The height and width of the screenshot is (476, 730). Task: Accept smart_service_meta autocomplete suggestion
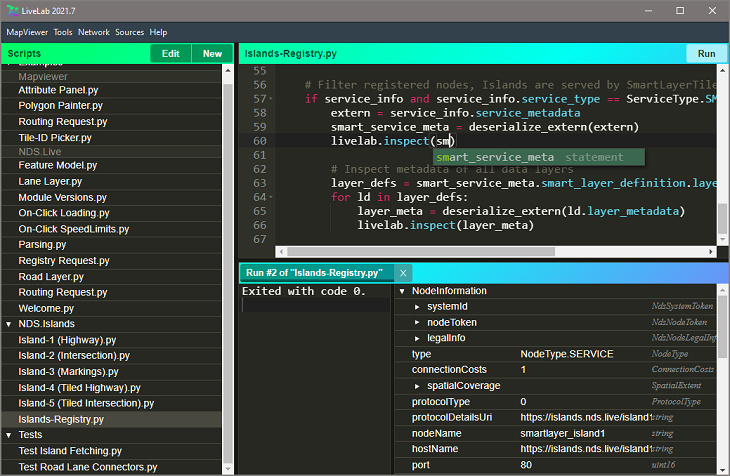pos(539,157)
